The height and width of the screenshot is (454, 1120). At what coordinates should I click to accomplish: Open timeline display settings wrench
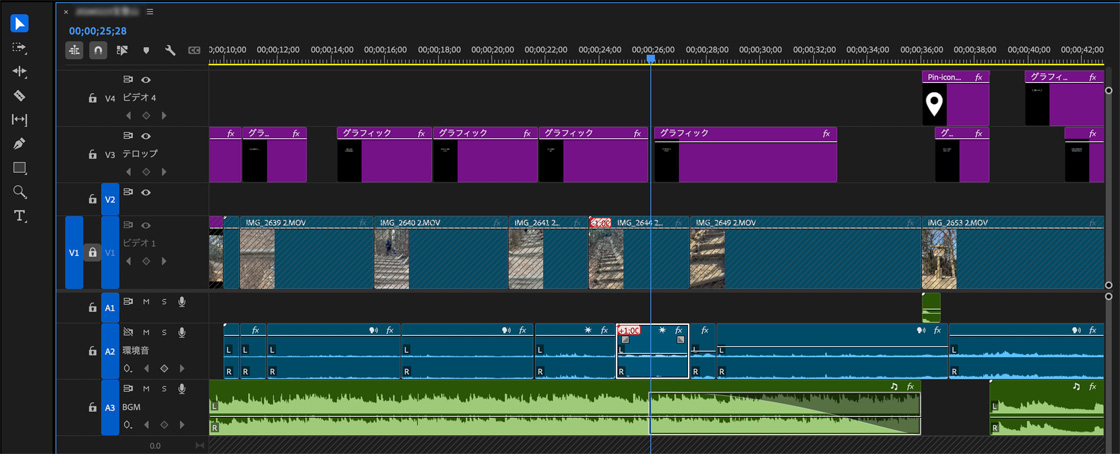click(170, 49)
